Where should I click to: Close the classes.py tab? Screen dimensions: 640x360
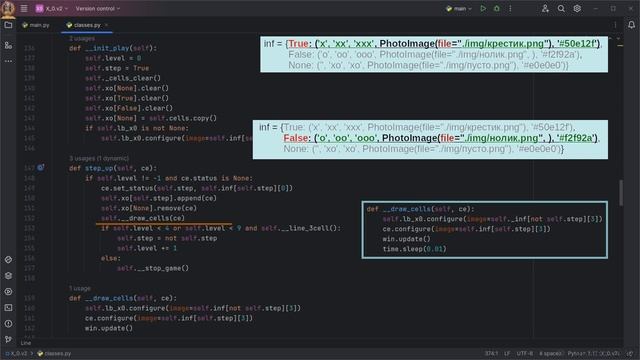pyautogui.click(x=107, y=25)
